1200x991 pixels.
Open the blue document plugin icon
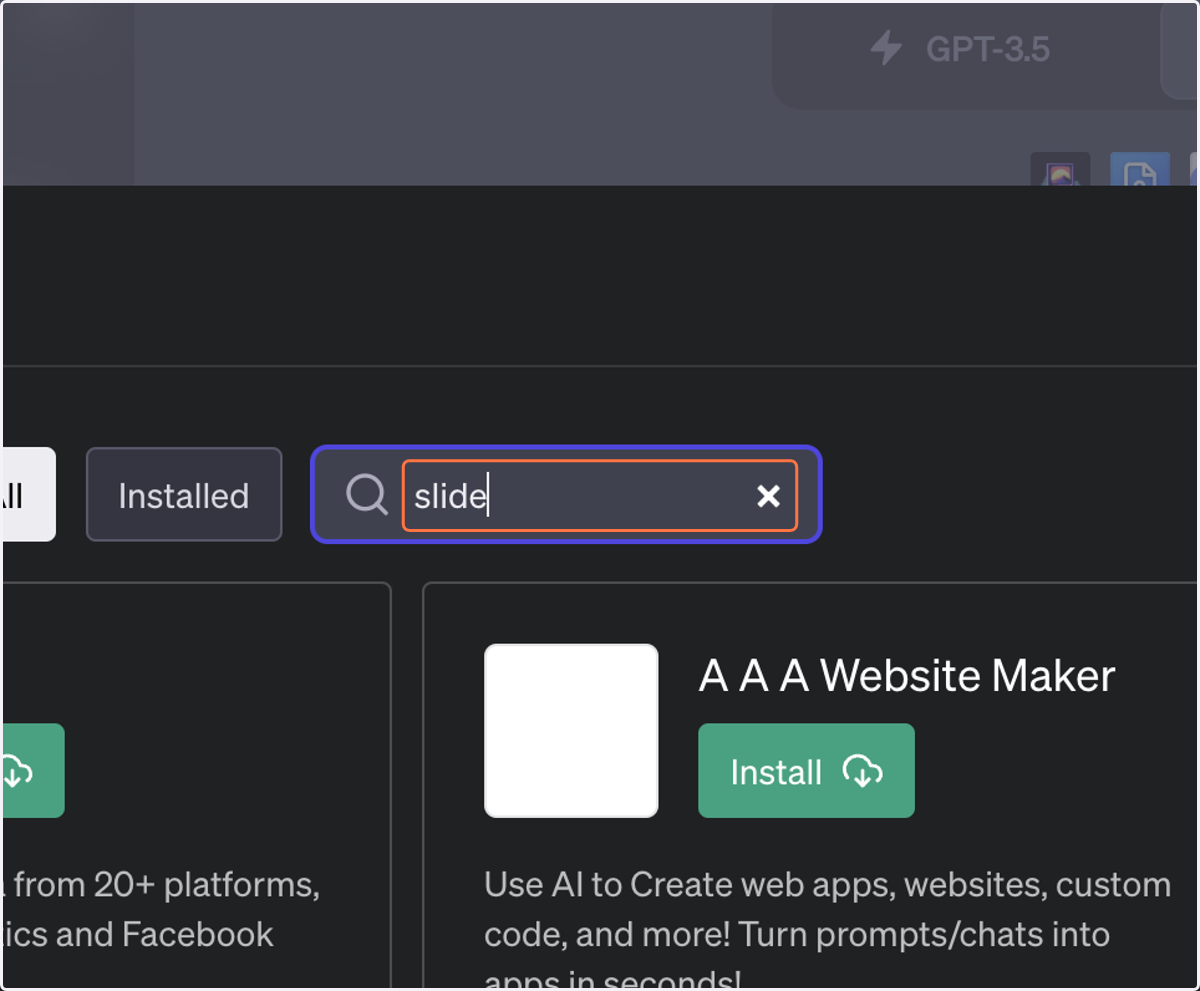point(1140,170)
